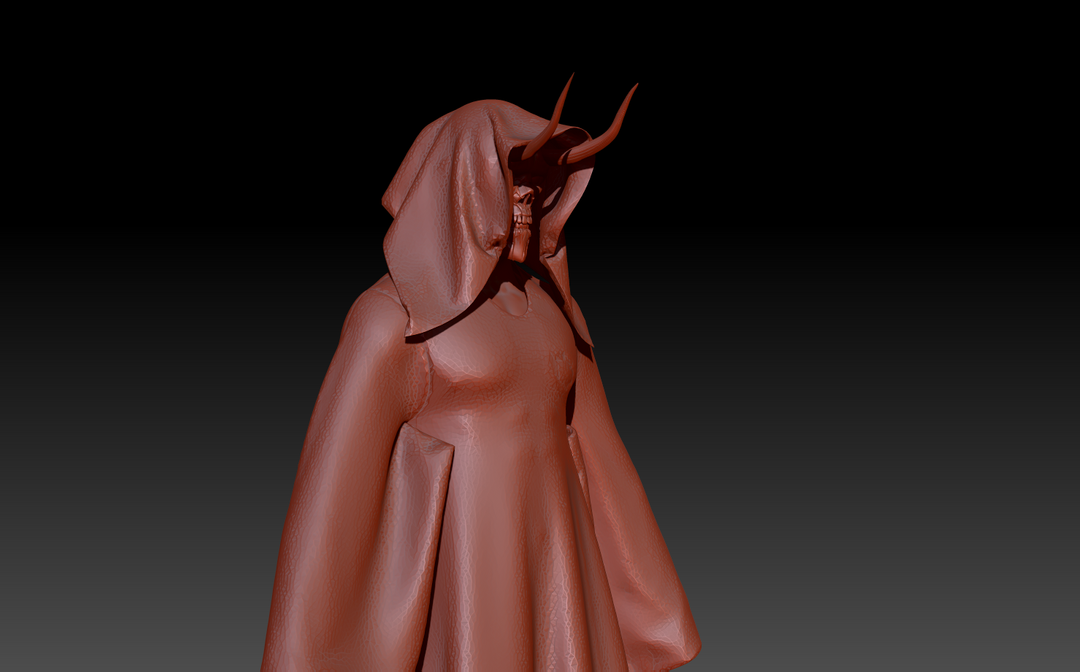Image resolution: width=1080 pixels, height=672 pixels.
Task: Select the skull face under the hood
Action: tap(525, 210)
